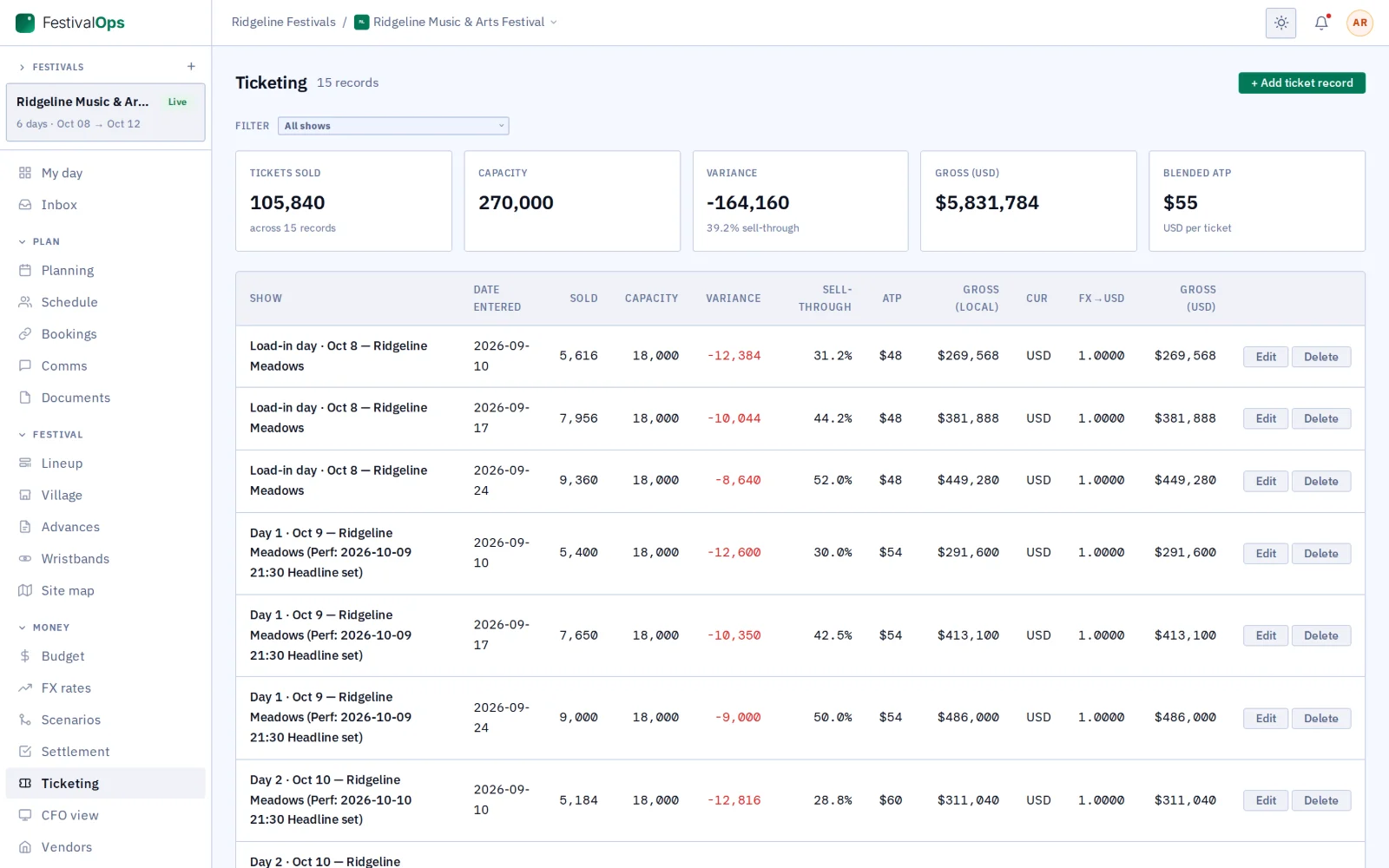Open Bookings from sidebar
The width and height of the screenshot is (1389, 868).
coord(106,334)
